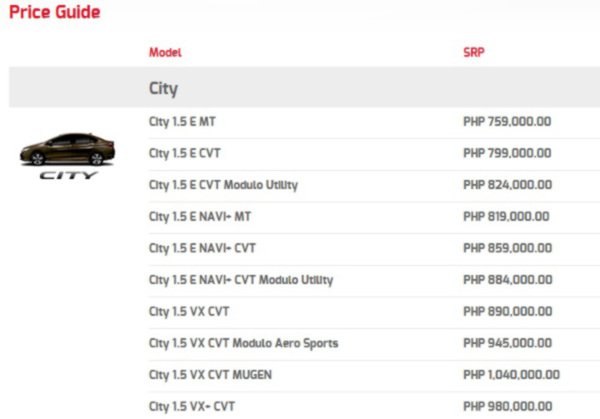The width and height of the screenshot is (600, 419).
Task: Click City 1.5 VX CVT MUGEN entry
Action: click(210, 375)
